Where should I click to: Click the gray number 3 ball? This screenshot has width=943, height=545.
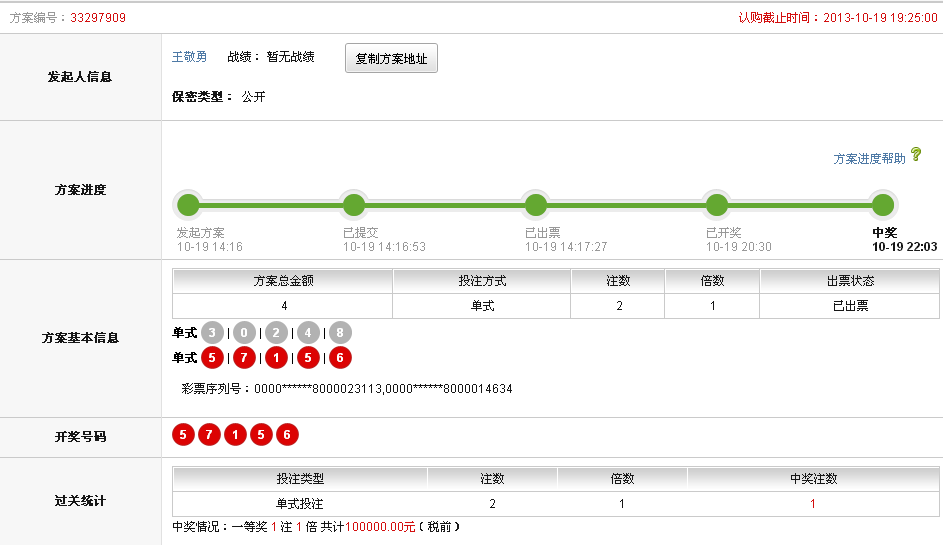(x=212, y=333)
